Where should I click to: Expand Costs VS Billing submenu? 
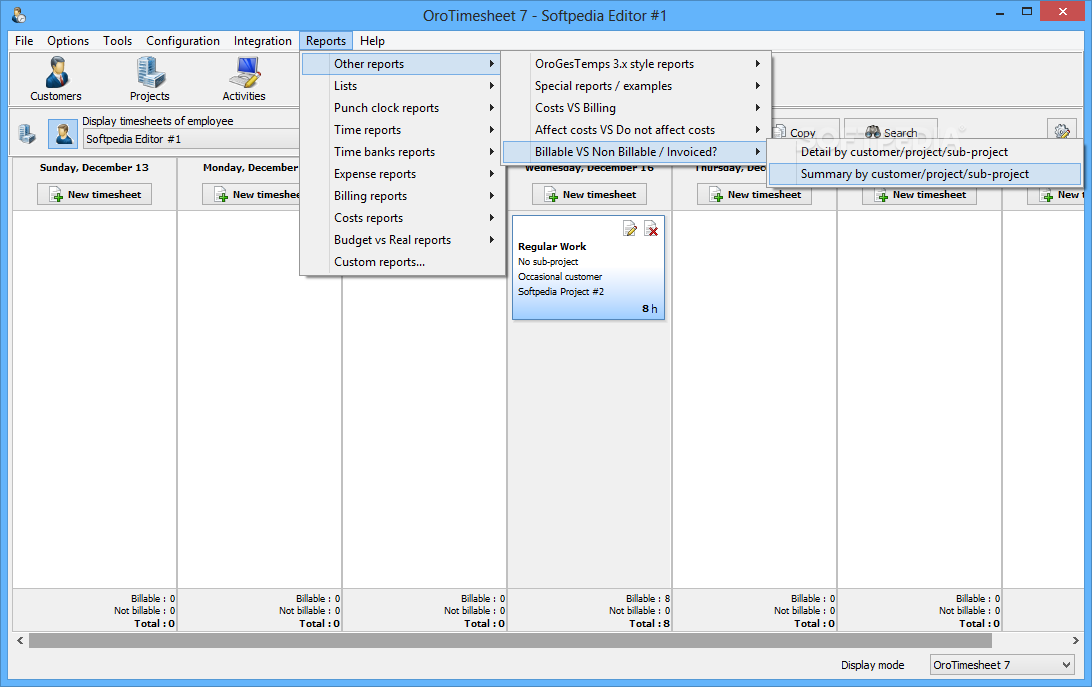tap(636, 108)
